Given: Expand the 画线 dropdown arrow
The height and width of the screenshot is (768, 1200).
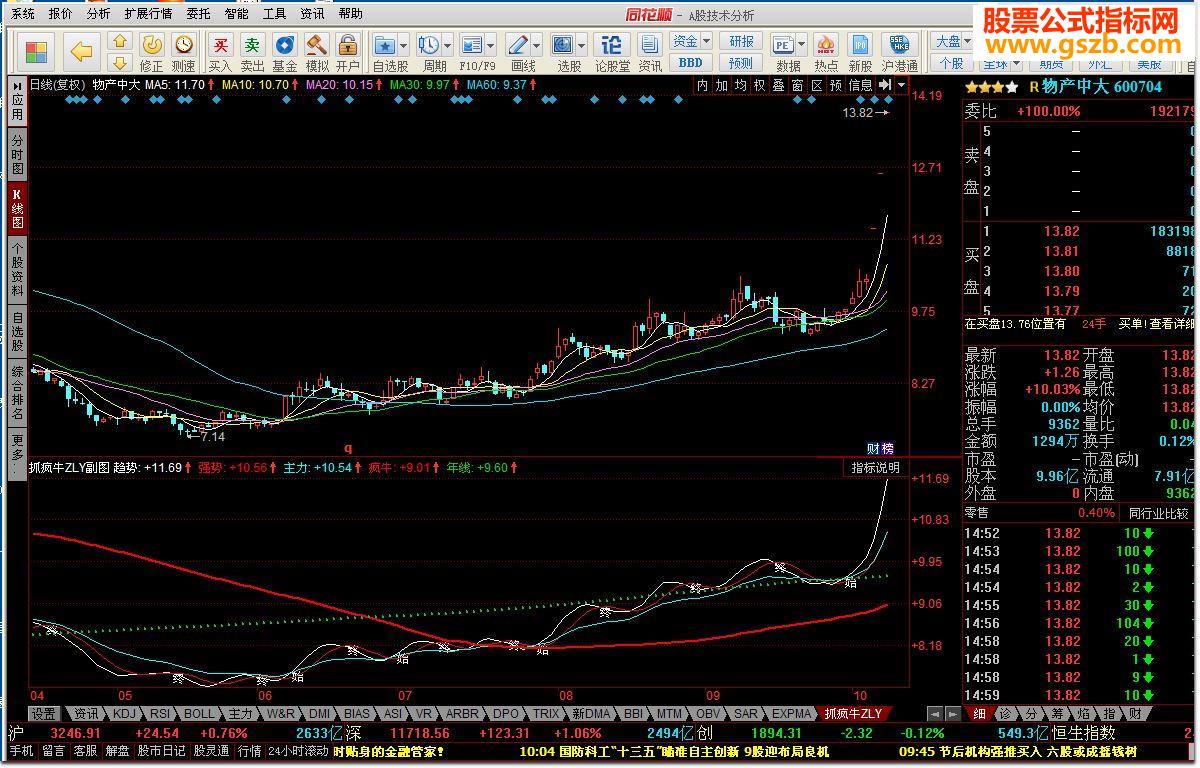Looking at the screenshot, I should pos(536,46).
